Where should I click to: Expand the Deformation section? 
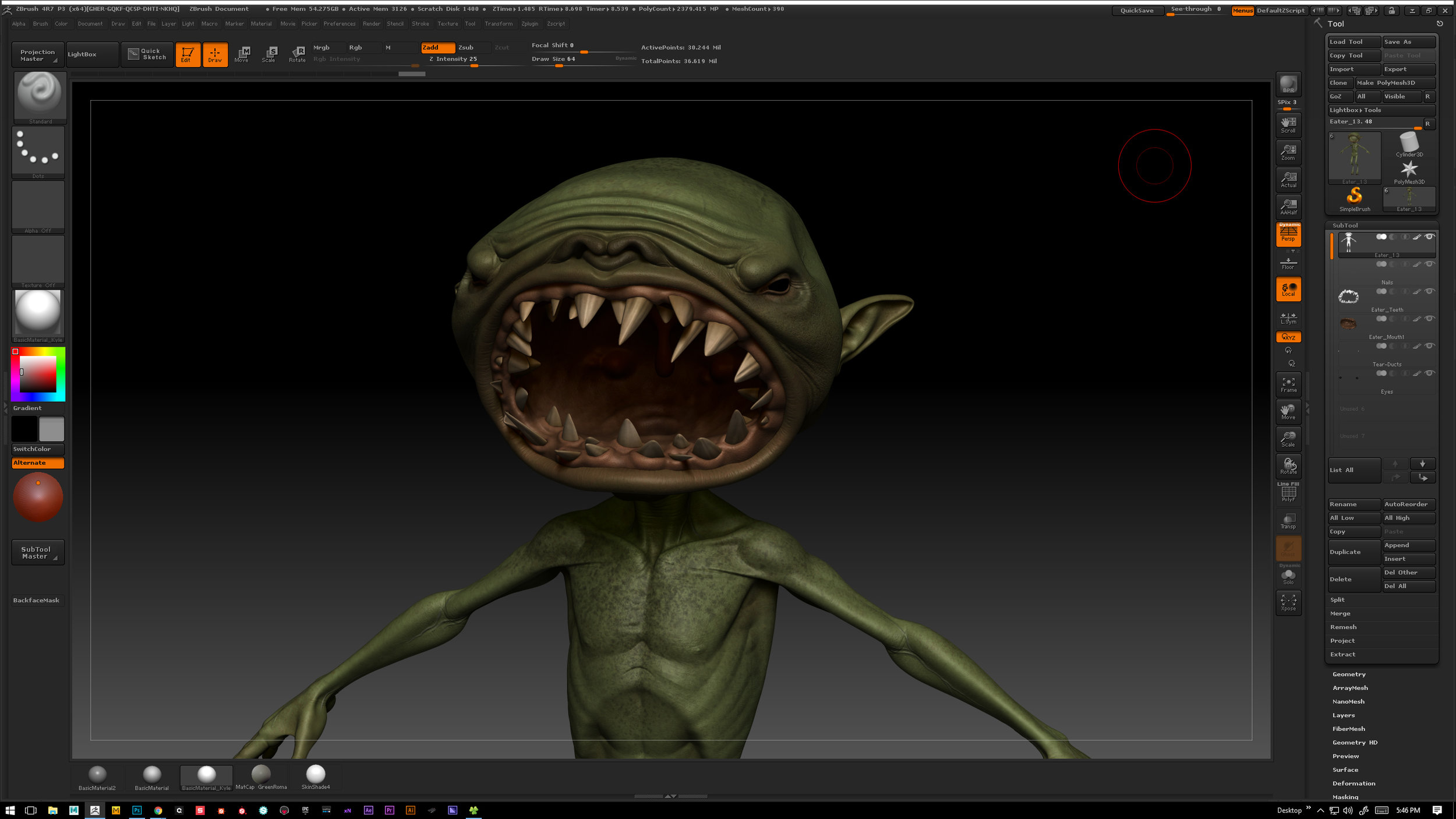[x=1354, y=784]
